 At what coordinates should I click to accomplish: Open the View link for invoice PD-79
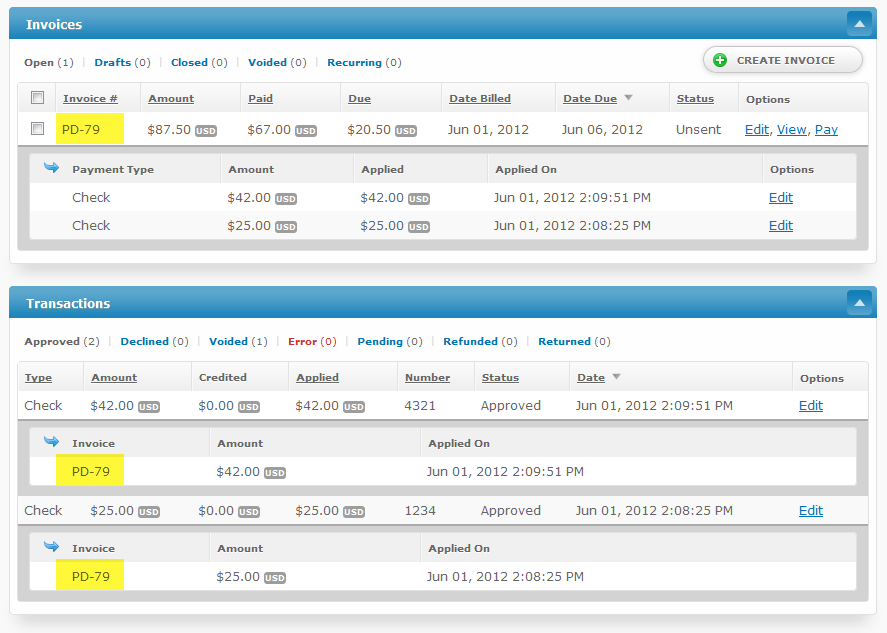point(791,130)
